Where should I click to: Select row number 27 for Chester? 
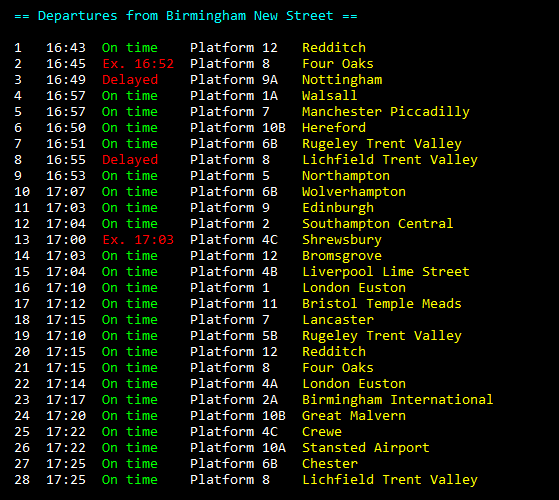tap(22, 464)
